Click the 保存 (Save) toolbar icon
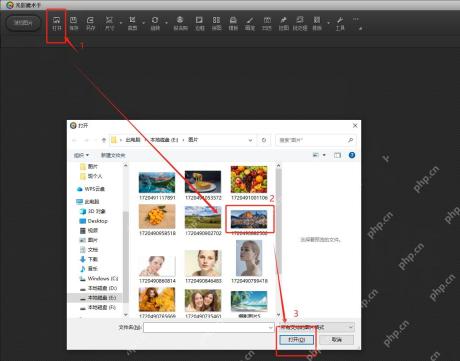This screenshot has height=361, width=460. tap(74, 24)
